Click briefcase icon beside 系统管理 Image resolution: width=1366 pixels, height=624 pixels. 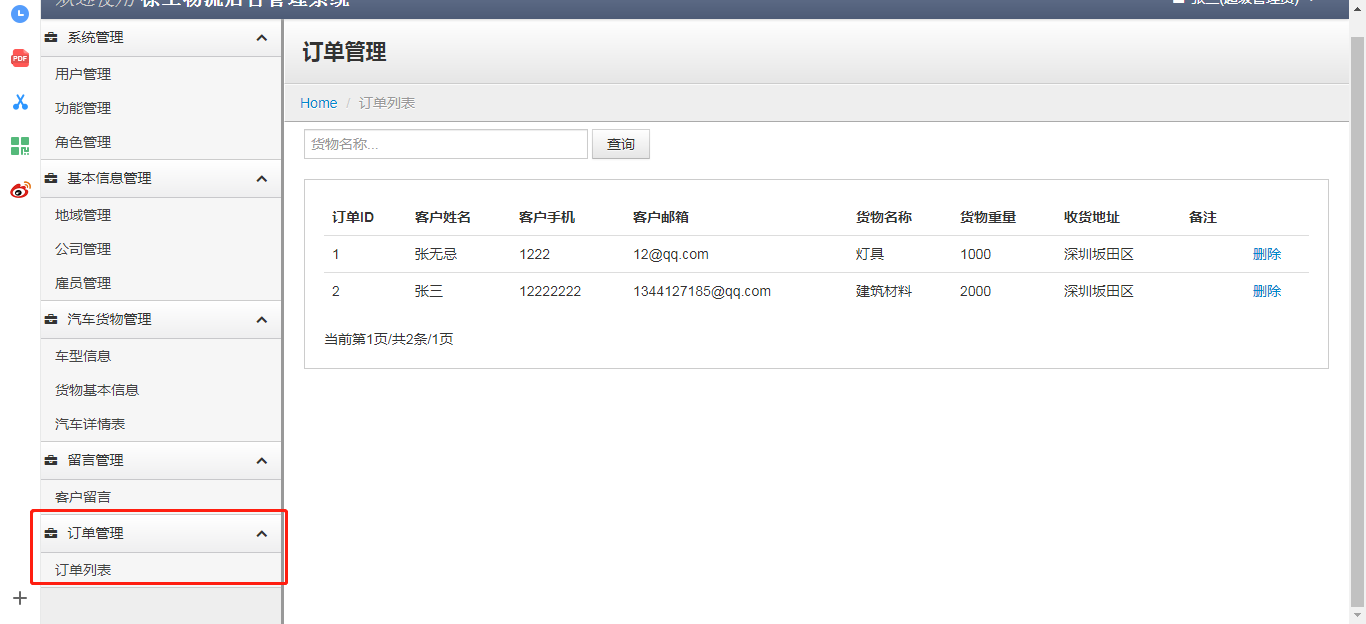click(x=51, y=38)
